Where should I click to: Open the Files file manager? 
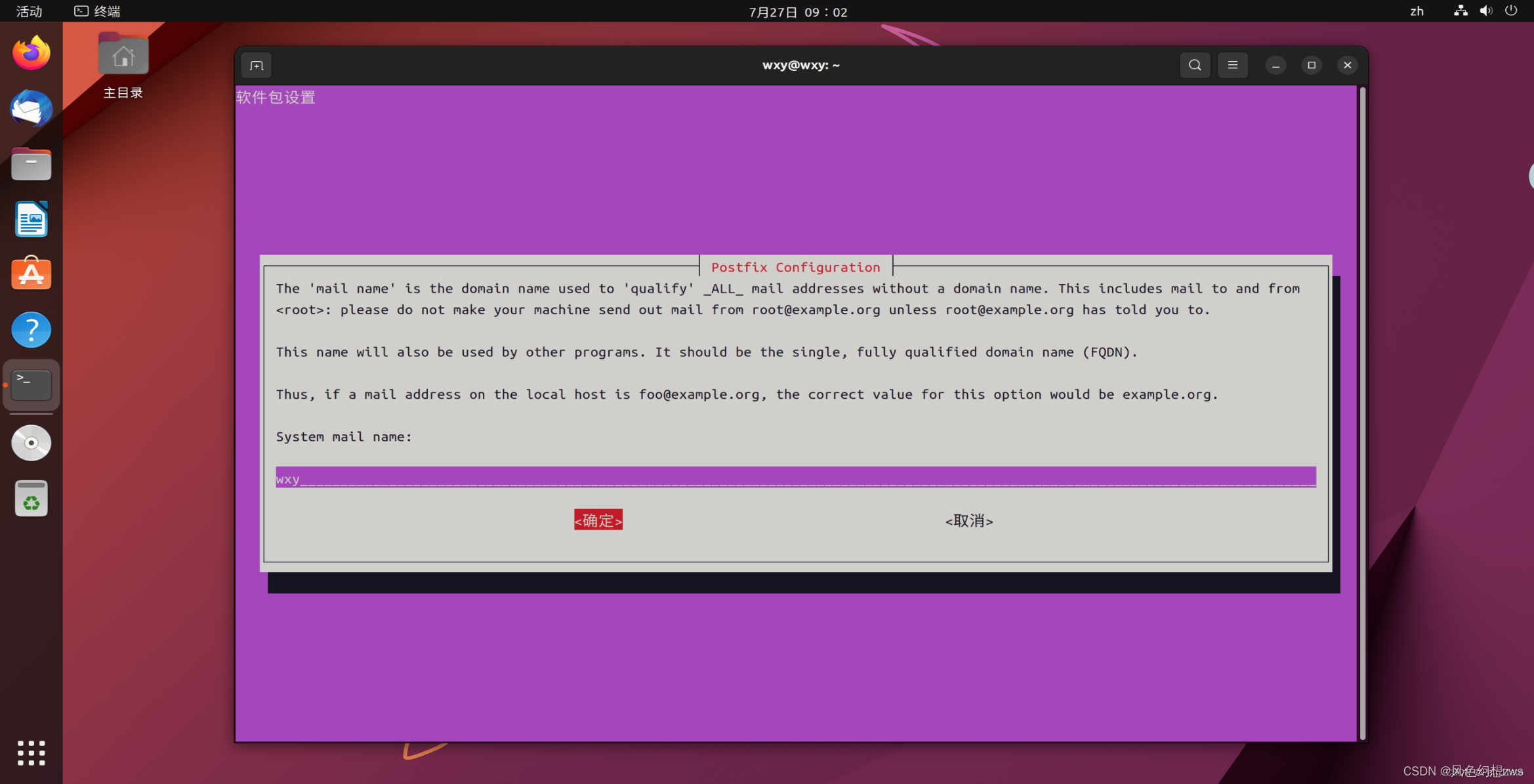[x=31, y=164]
